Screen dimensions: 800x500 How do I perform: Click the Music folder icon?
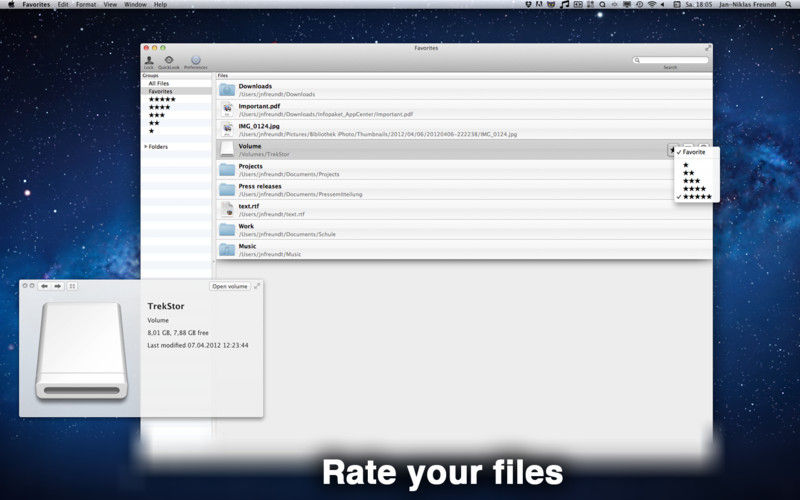click(227, 249)
